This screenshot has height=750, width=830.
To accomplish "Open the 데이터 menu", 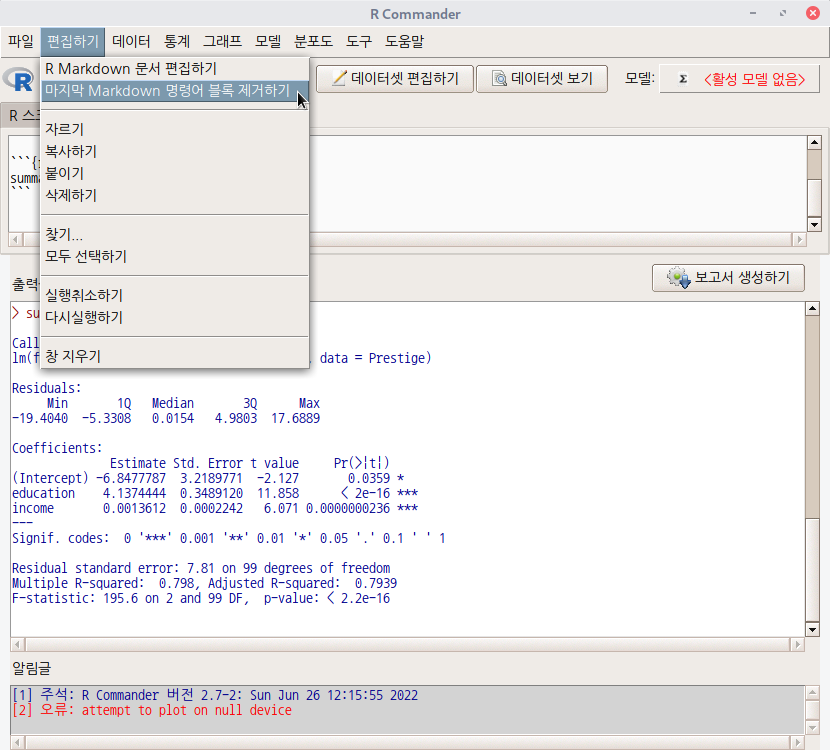I will point(131,41).
